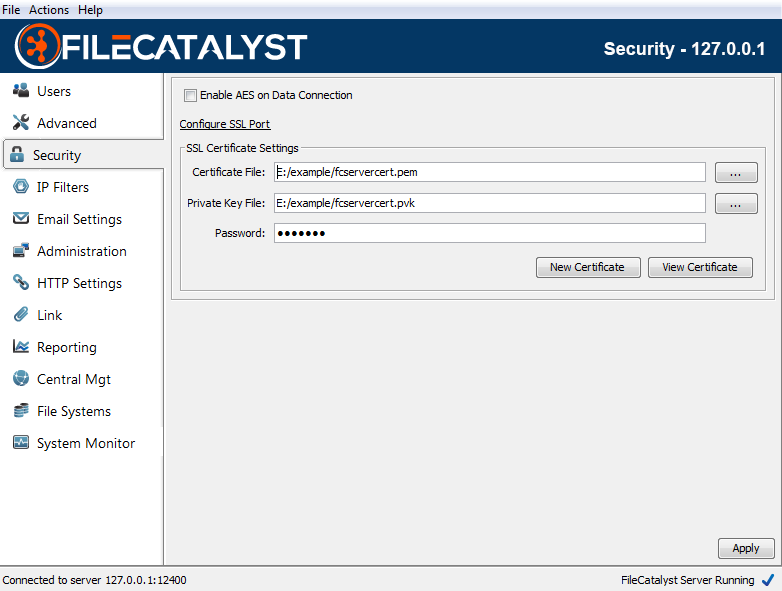Open the File menu
Viewport: 782px width, 591px height.
(11, 9)
